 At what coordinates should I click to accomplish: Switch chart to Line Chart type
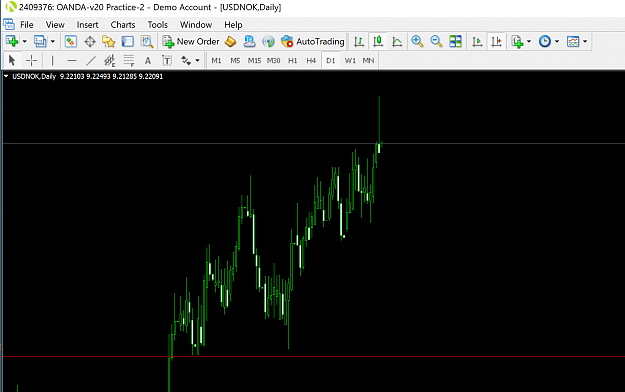pyautogui.click(x=397, y=41)
